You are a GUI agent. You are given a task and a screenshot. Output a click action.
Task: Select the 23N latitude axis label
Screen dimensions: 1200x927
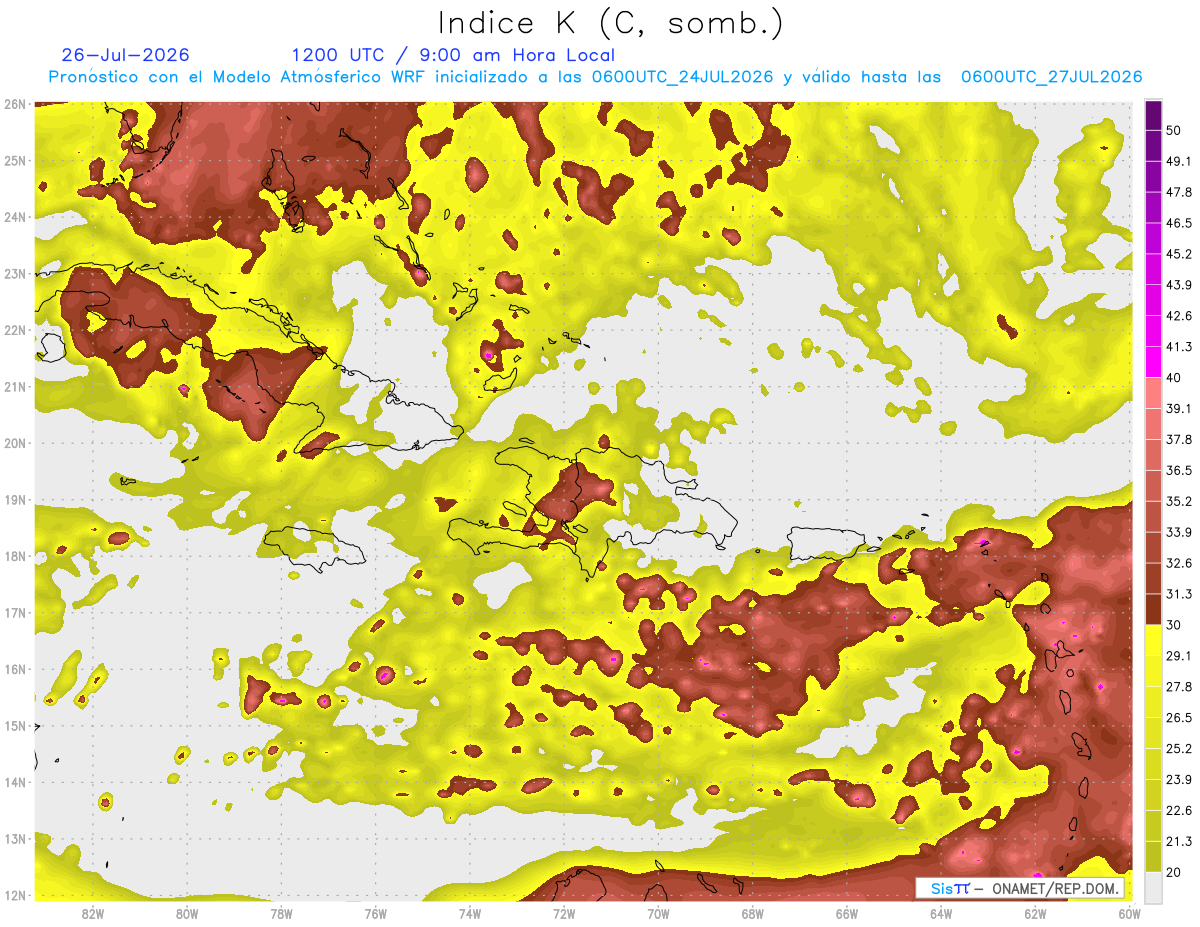tap(14, 273)
